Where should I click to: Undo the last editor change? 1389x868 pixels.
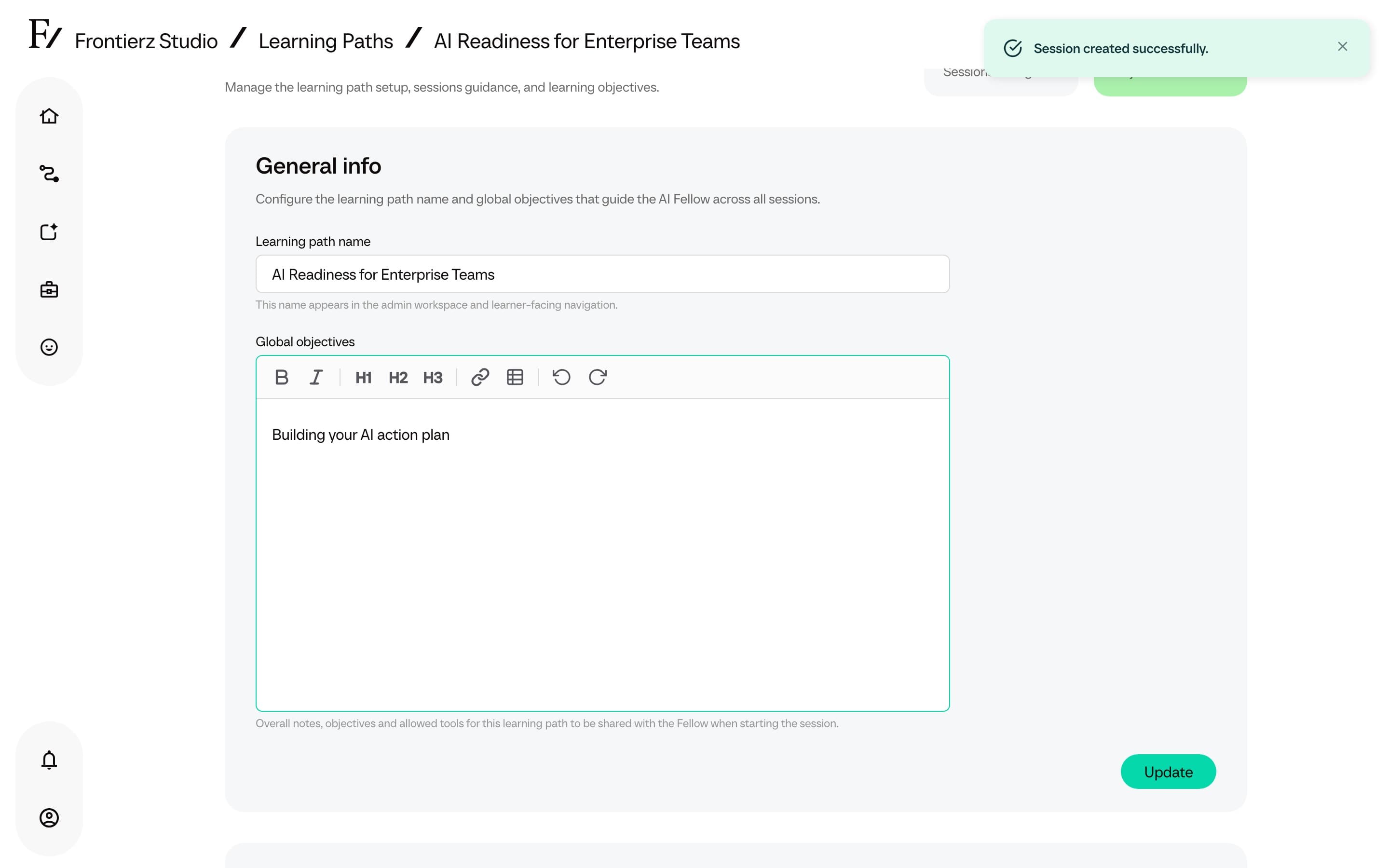(561, 377)
